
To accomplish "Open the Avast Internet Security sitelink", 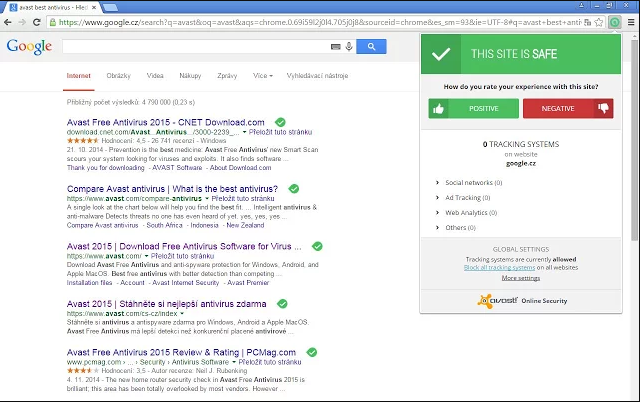I will [x=185, y=283].
